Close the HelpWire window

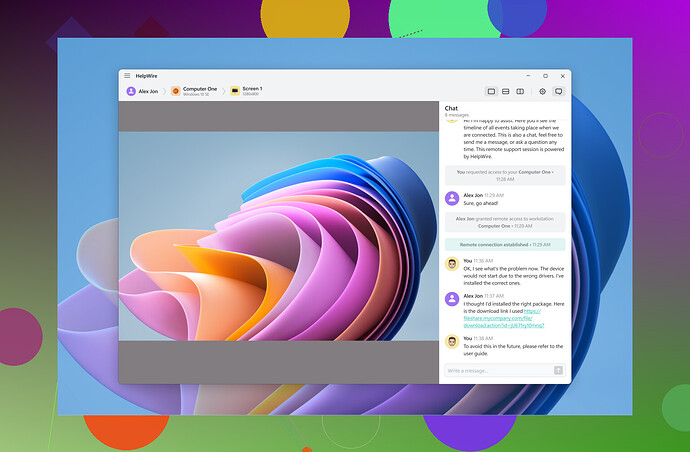click(562, 76)
